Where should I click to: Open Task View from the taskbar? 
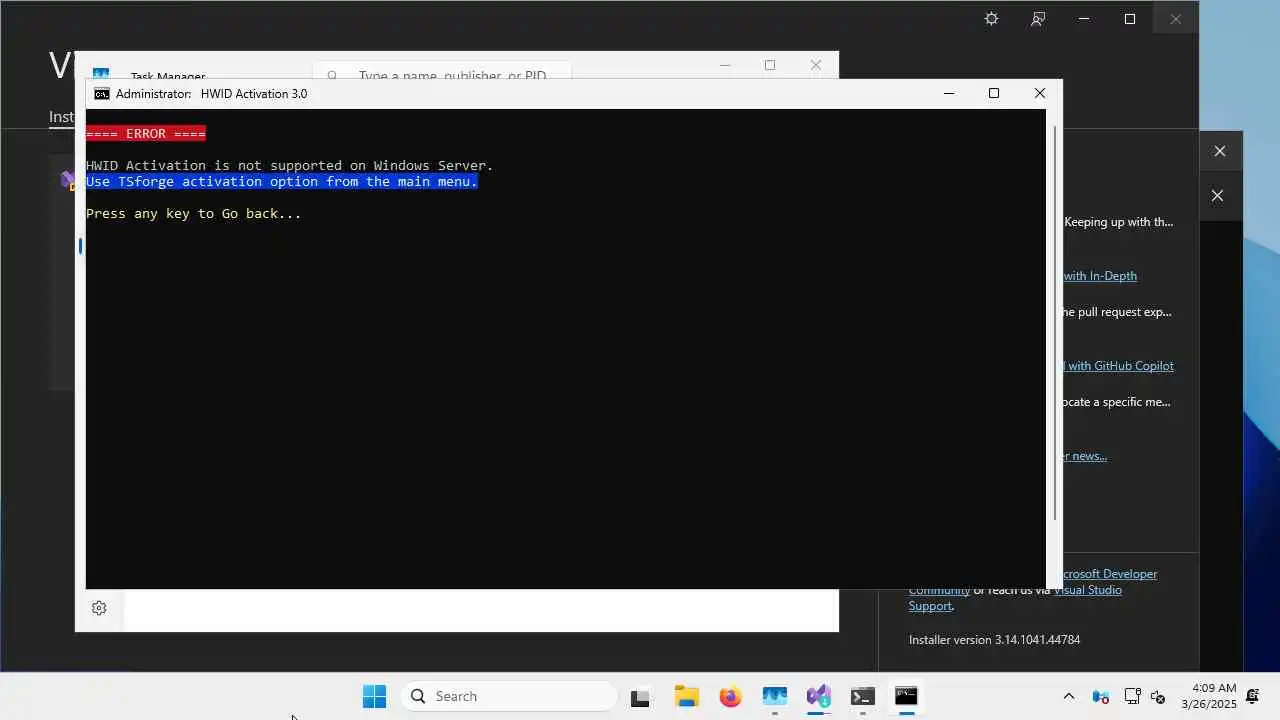click(x=640, y=697)
